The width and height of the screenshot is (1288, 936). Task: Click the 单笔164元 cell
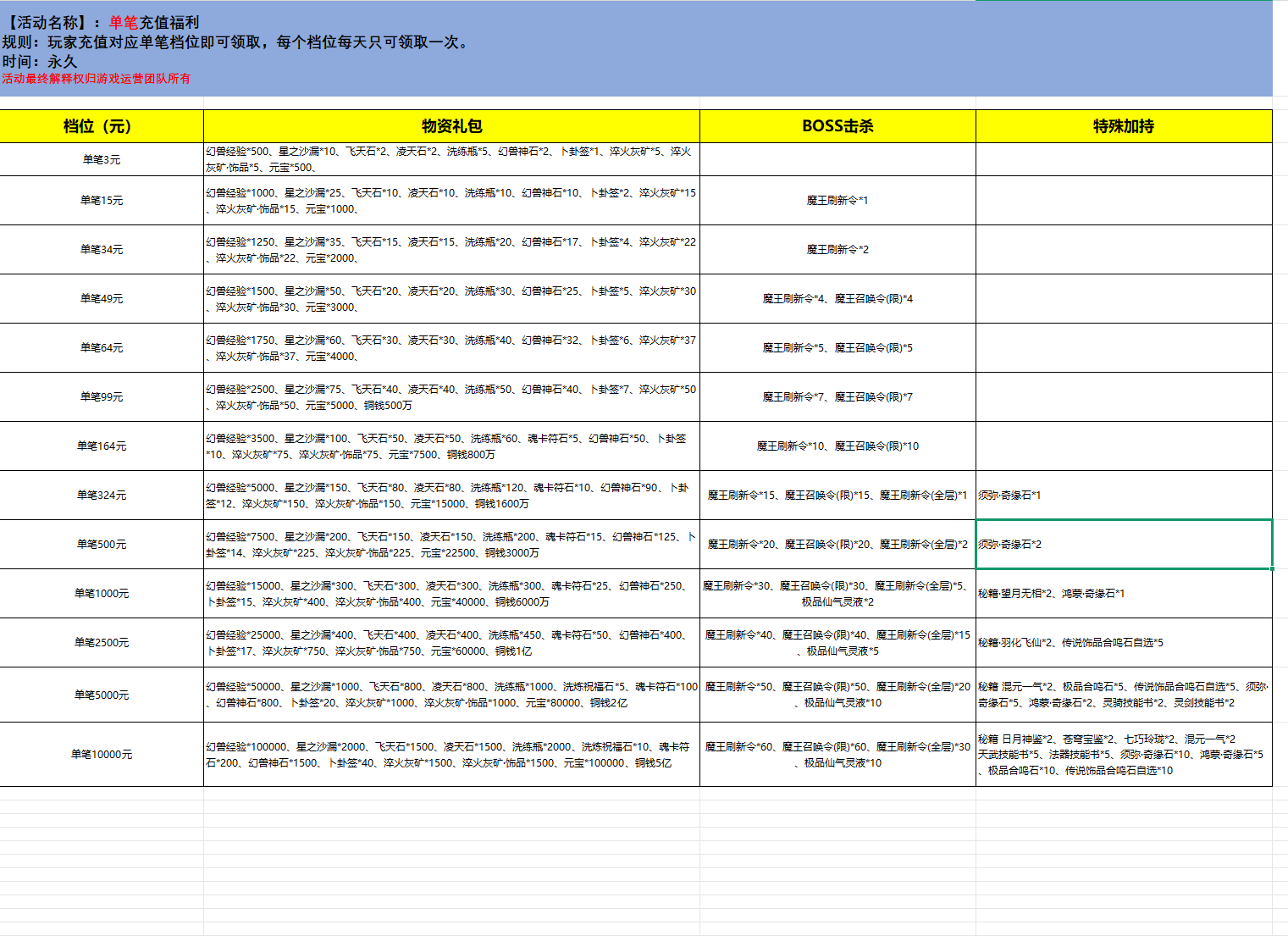[x=102, y=446]
